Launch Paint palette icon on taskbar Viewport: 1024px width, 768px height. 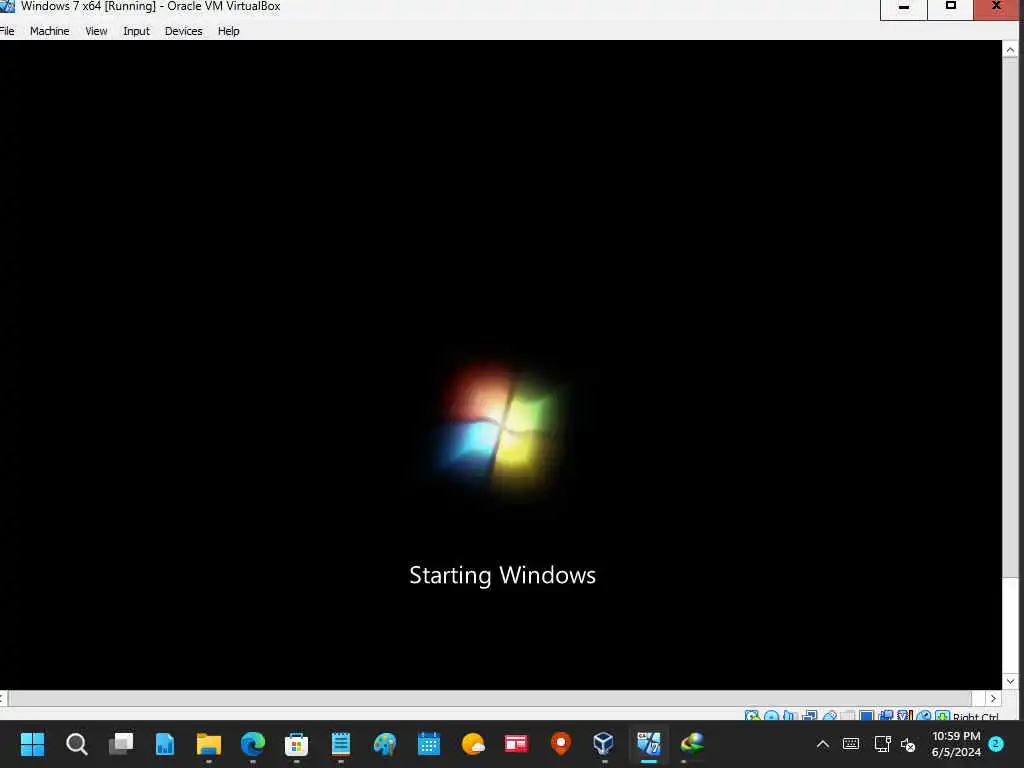tap(385, 744)
